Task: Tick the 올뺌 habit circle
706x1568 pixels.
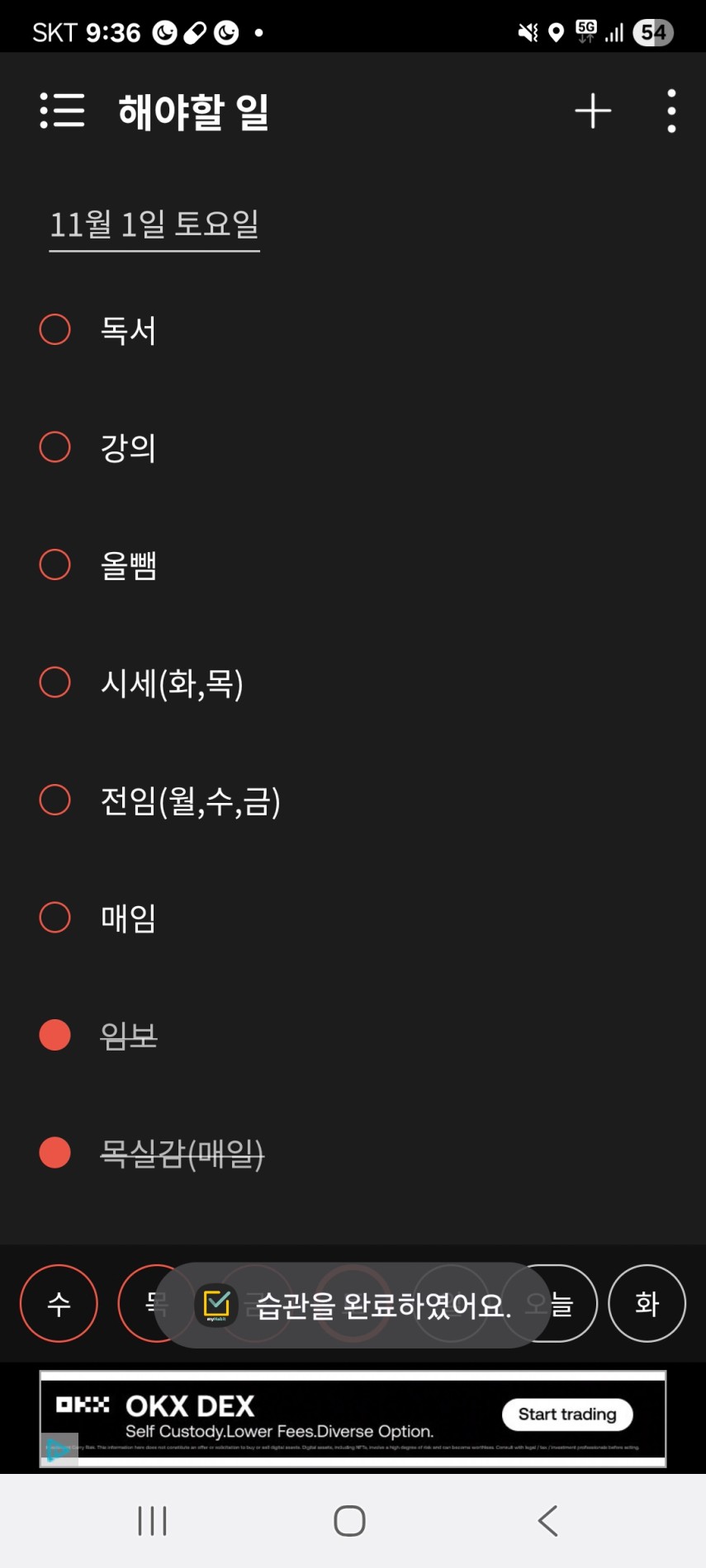Action: coord(55,564)
